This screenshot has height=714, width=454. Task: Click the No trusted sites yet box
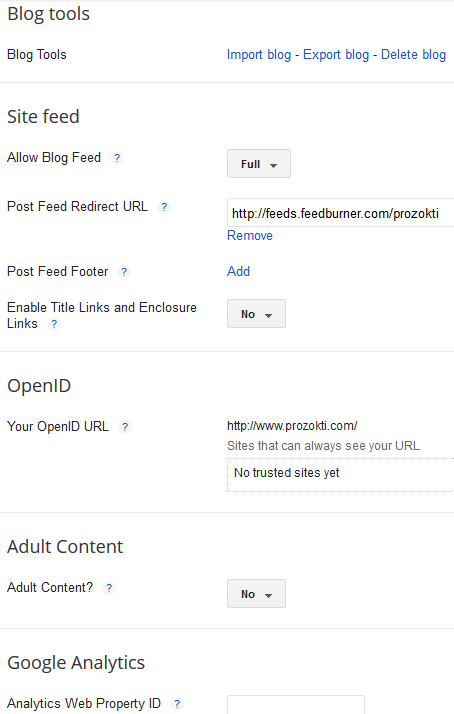(x=341, y=475)
